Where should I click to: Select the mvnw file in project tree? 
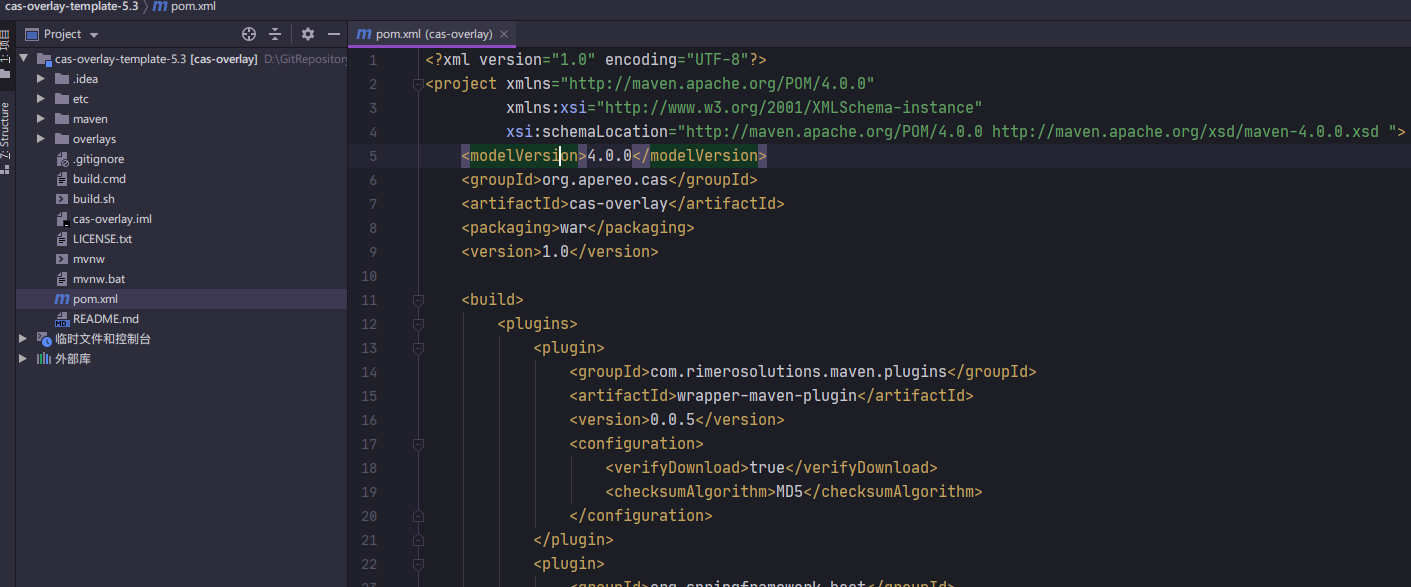tap(89, 259)
